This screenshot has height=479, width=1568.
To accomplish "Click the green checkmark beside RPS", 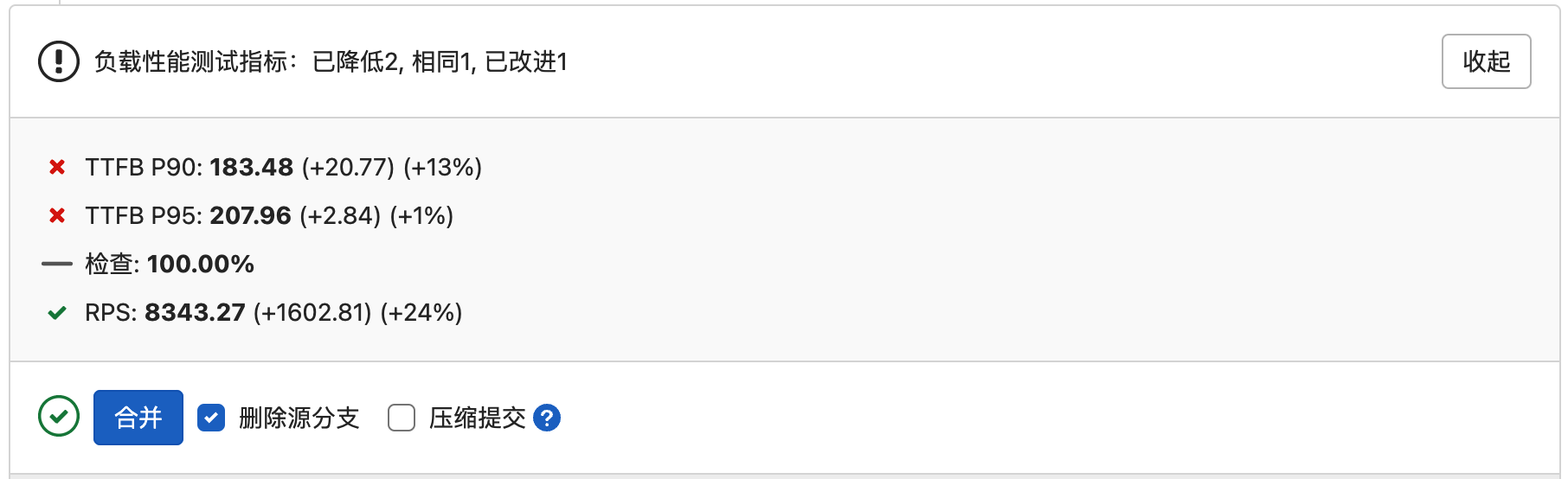I will click(x=57, y=312).
